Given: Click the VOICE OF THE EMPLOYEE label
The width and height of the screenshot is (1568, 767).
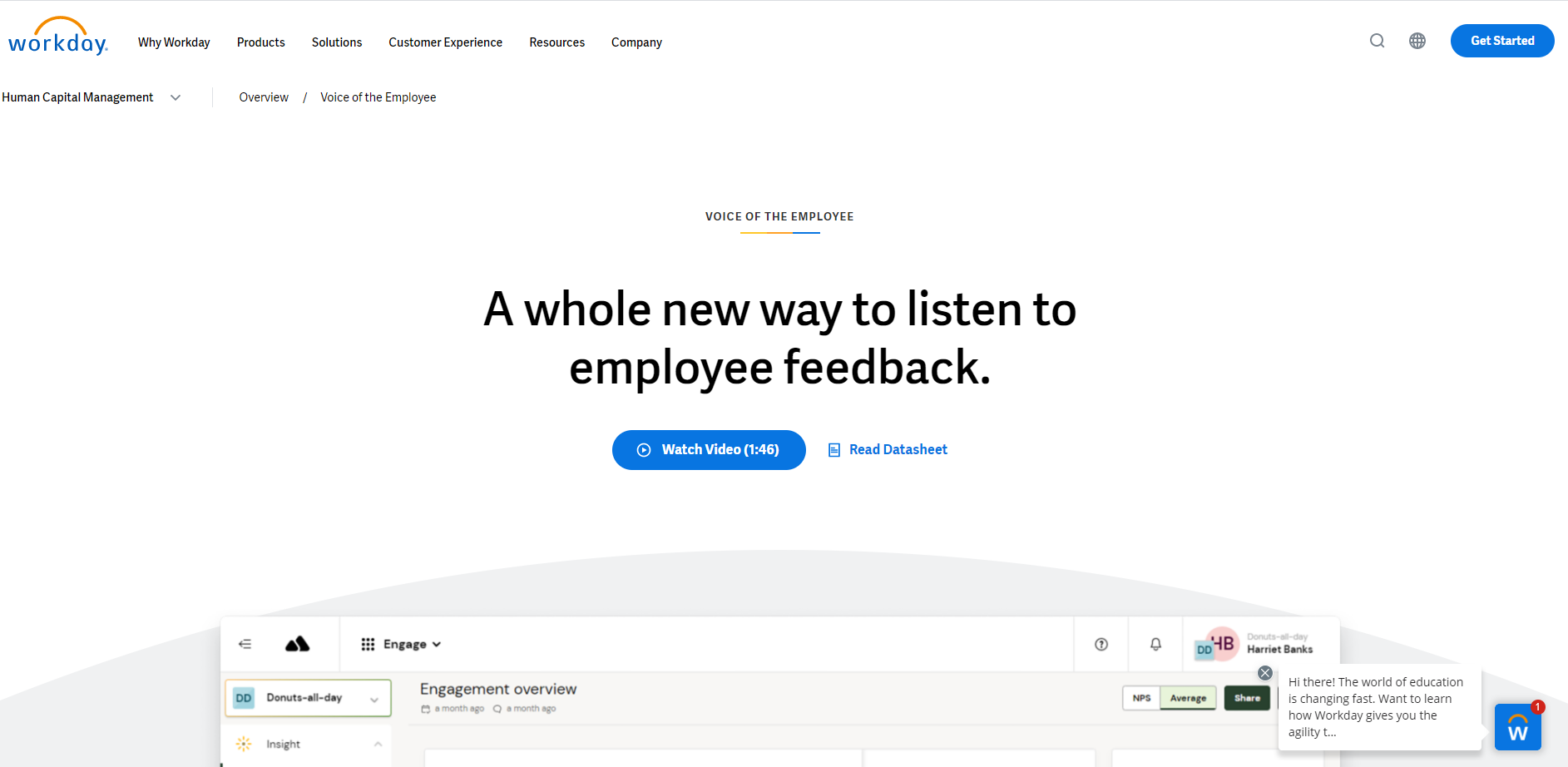Looking at the screenshot, I should coord(779,216).
